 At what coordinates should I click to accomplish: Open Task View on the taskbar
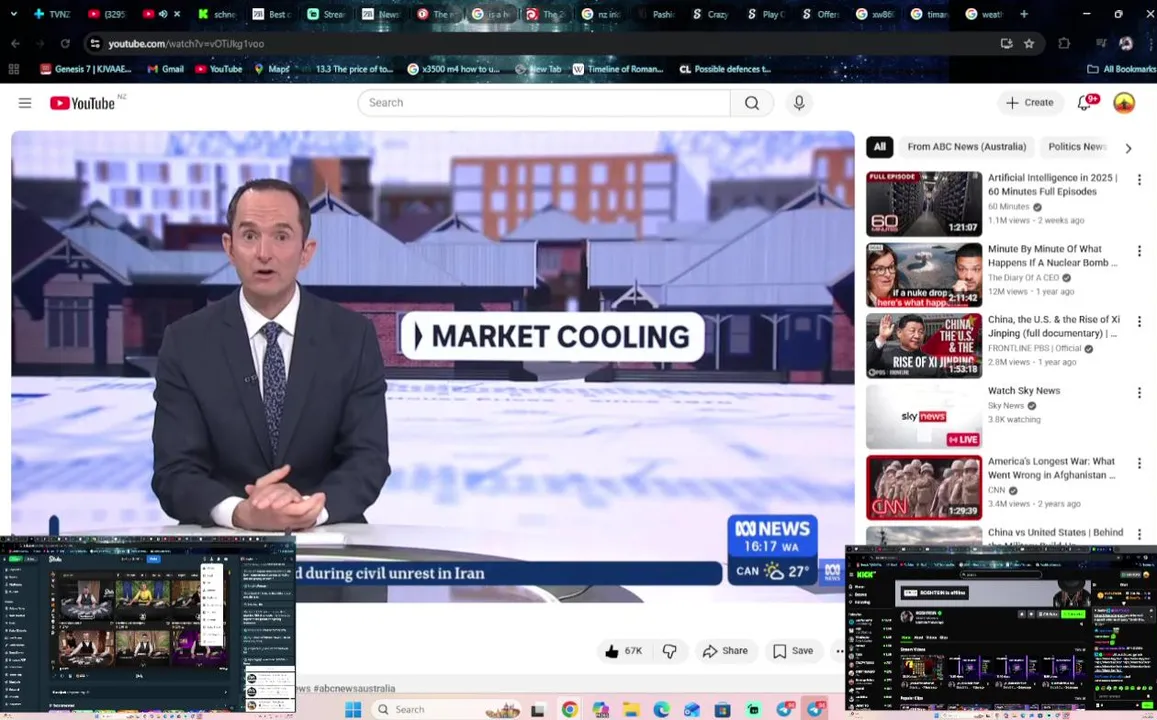pyautogui.click(x=538, y=710)
